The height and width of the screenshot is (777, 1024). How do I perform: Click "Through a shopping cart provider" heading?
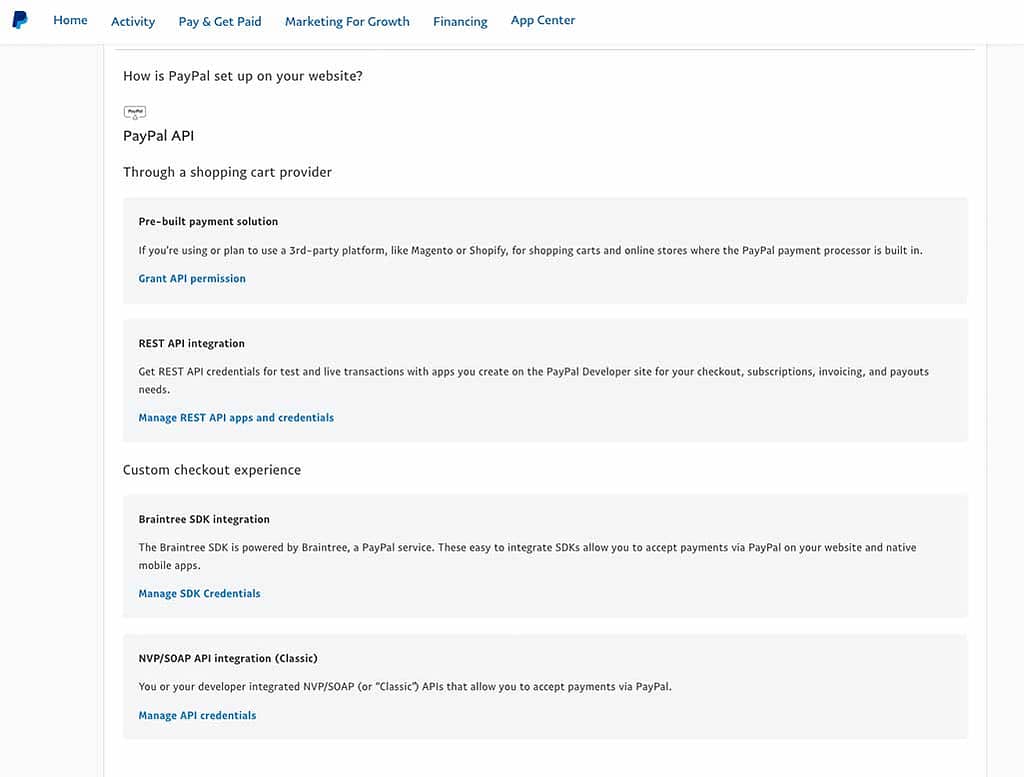tap(227, 172)
